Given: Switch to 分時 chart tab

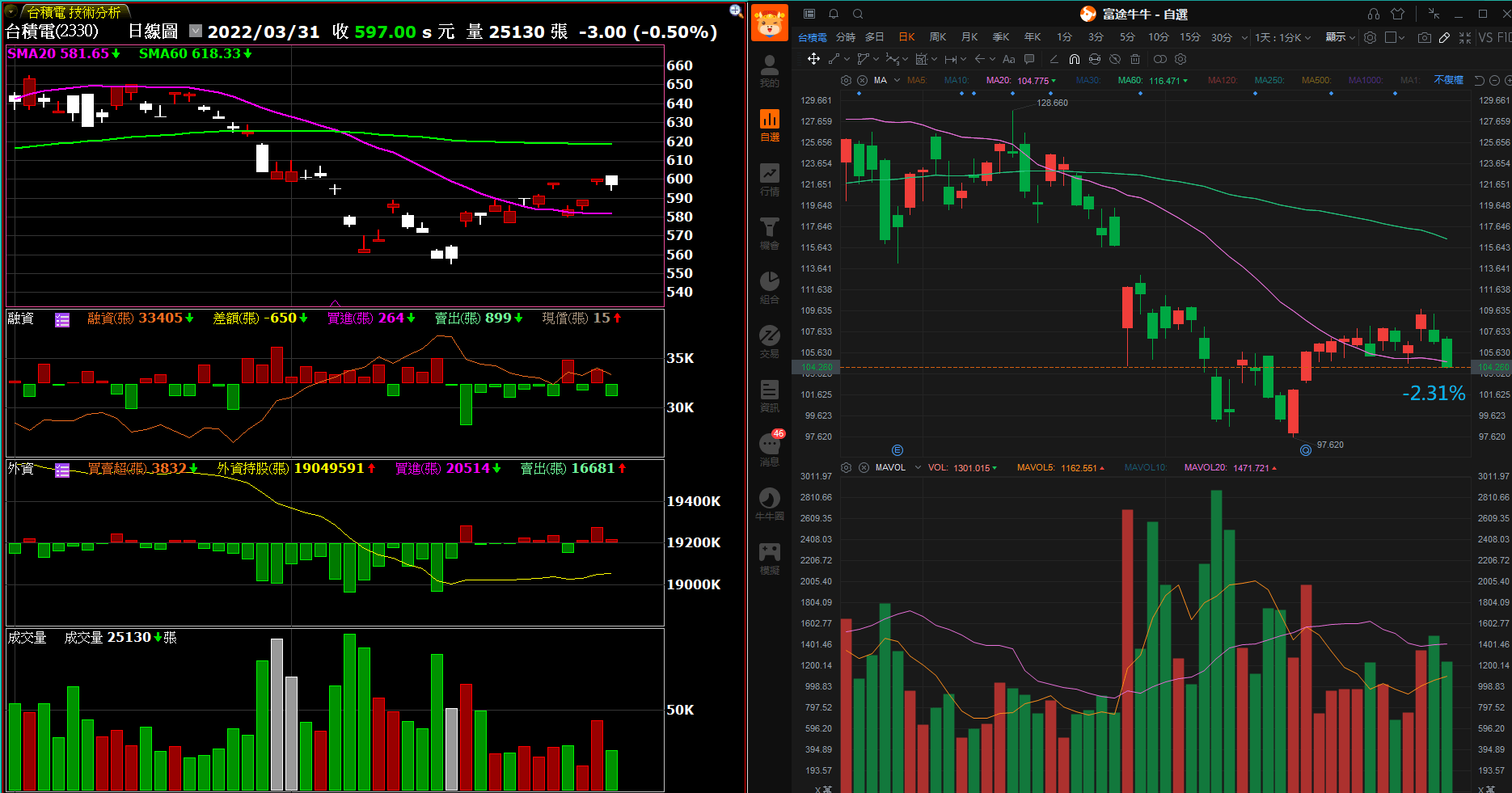Looking at the screenshot, I should (x=846, y=37).
